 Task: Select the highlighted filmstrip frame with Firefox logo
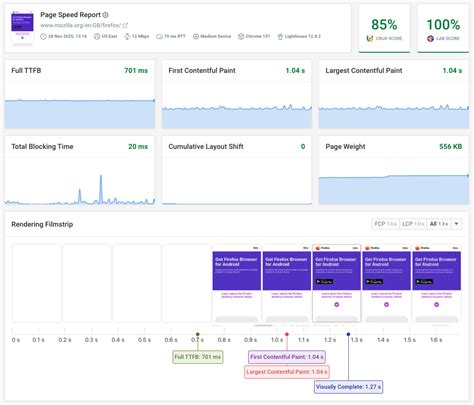pyautogui.click(x=336, y=283)
